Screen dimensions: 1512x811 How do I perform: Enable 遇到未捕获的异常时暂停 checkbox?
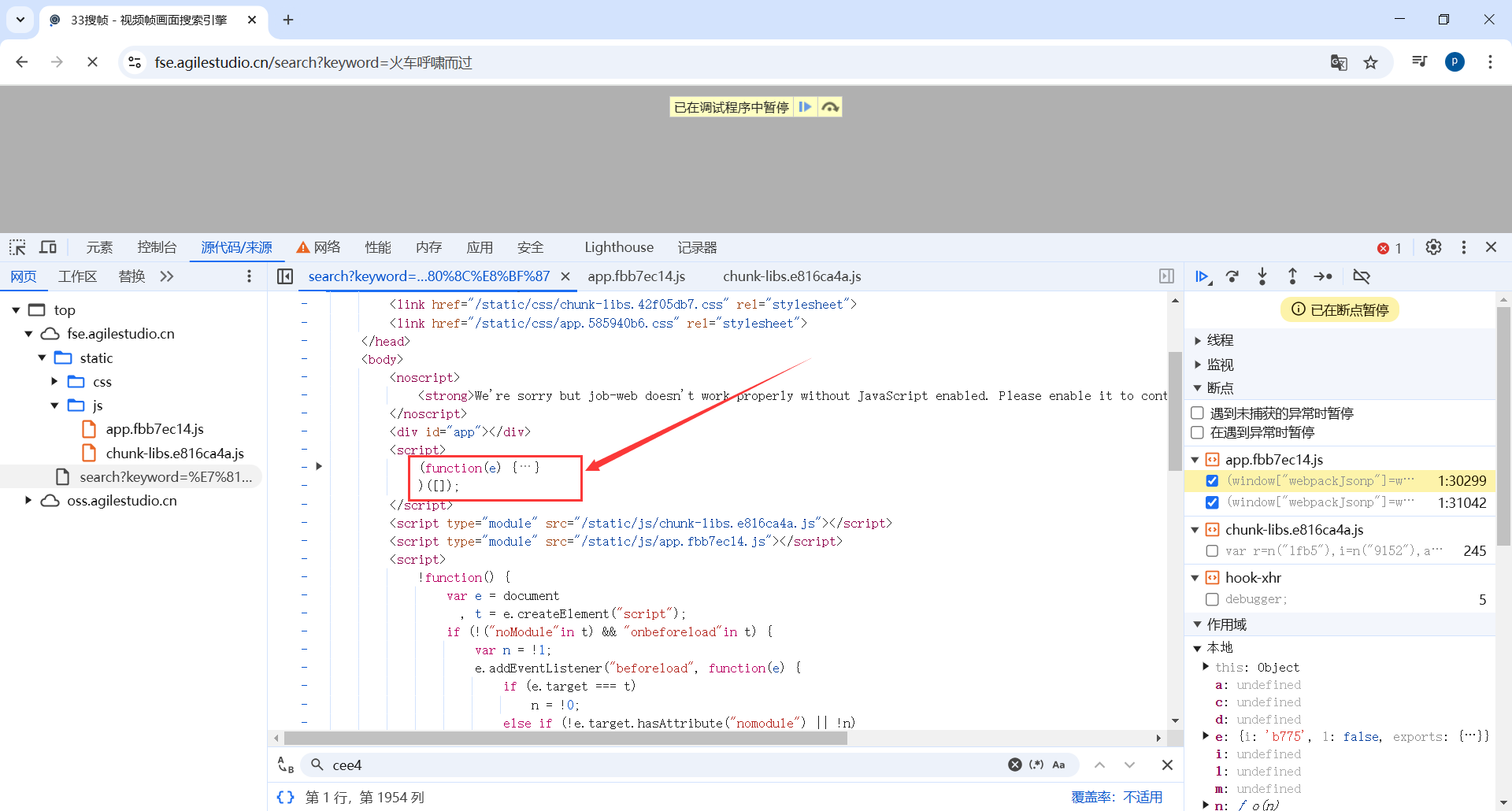(x=1198, y=412)
